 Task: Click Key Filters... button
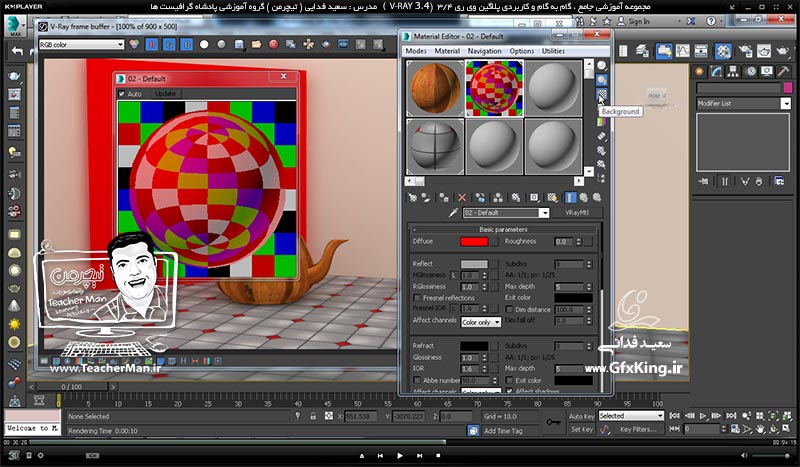tap(638, 430)
